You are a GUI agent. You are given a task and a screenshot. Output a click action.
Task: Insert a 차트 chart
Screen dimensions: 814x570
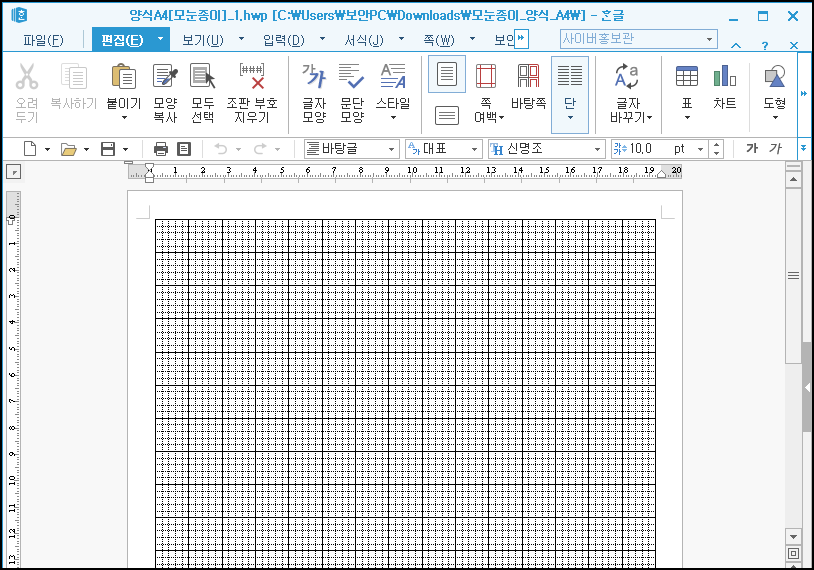pyautogui.click(x=725, y=76)
